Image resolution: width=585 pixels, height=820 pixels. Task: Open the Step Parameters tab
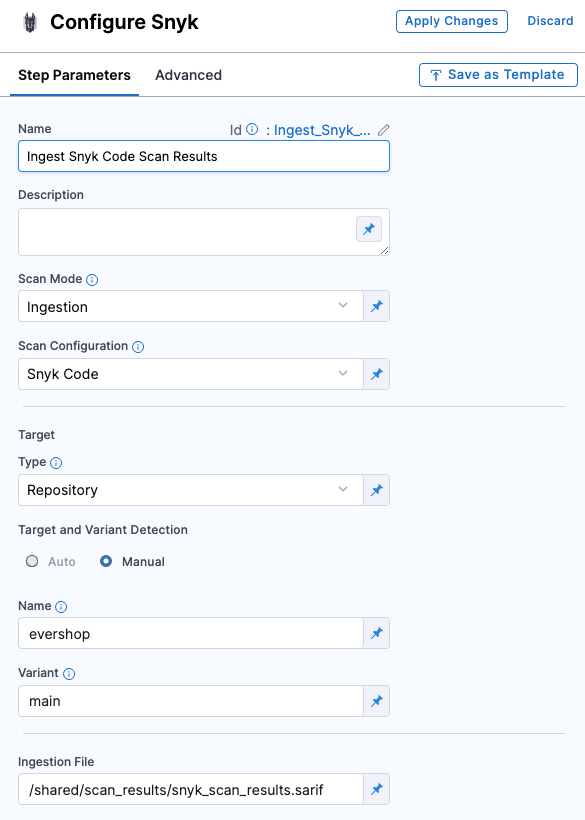[74, 75]
